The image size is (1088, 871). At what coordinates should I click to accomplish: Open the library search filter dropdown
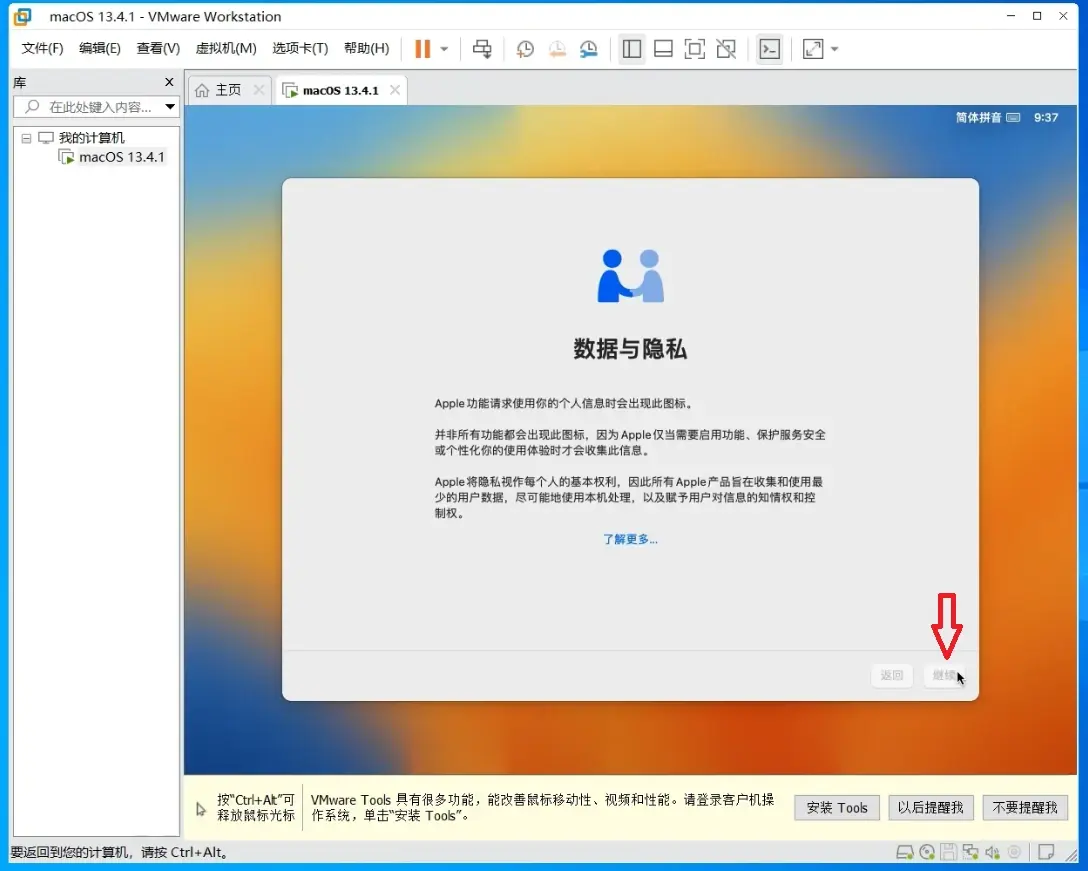pyautogui.click(x=170, y=107)
